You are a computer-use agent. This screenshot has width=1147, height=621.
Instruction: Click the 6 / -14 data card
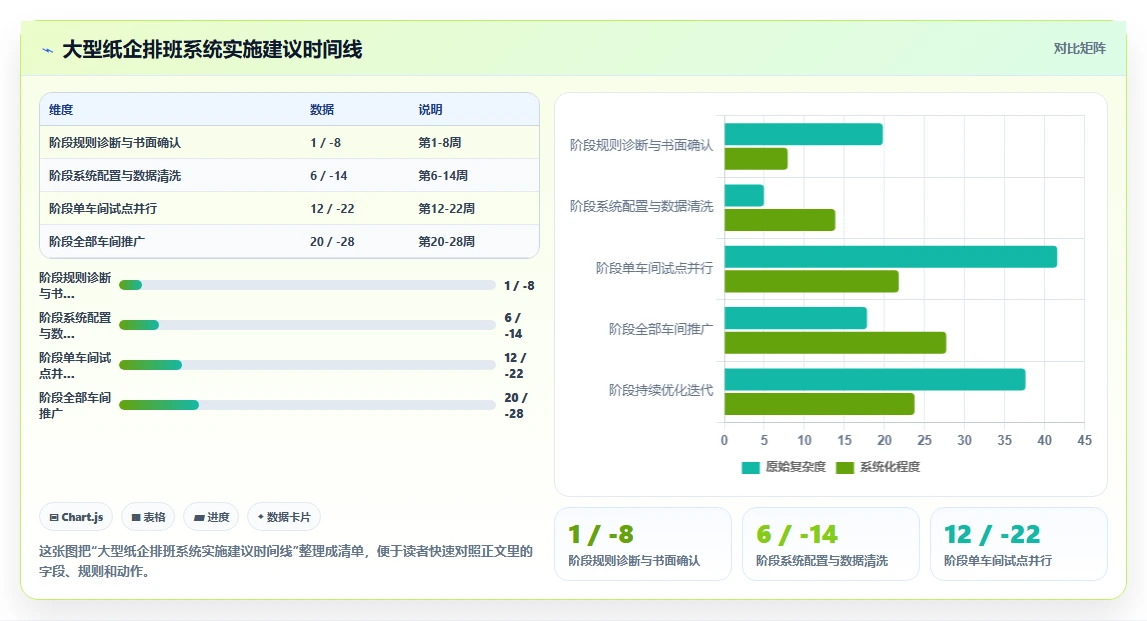point(830,544)
